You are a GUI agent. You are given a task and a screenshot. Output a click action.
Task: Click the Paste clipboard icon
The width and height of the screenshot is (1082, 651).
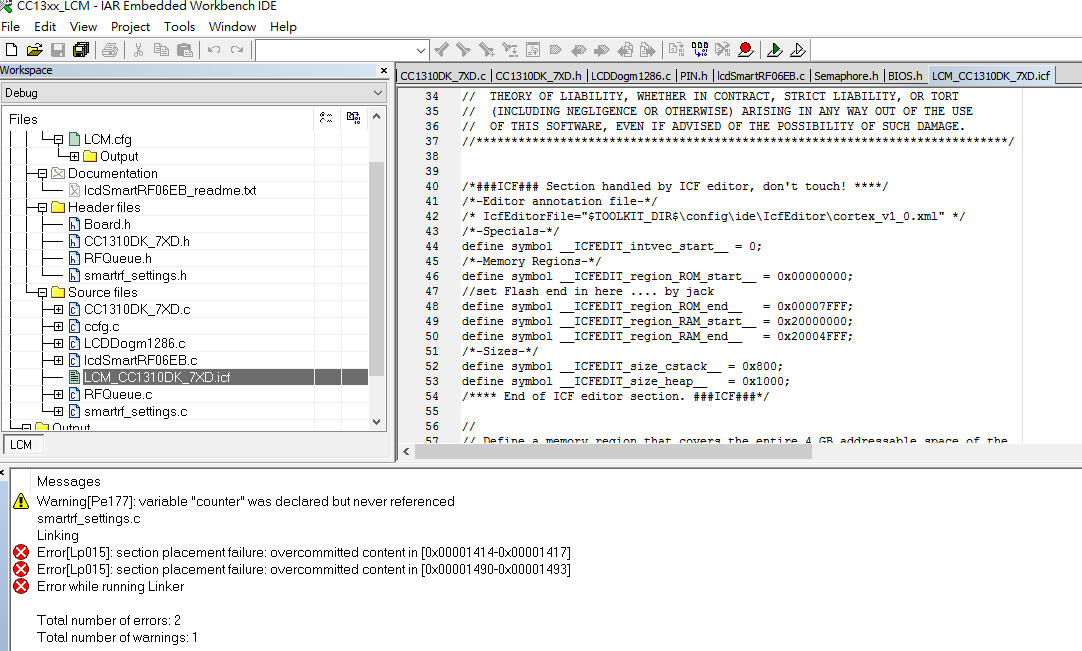(184, 50)
